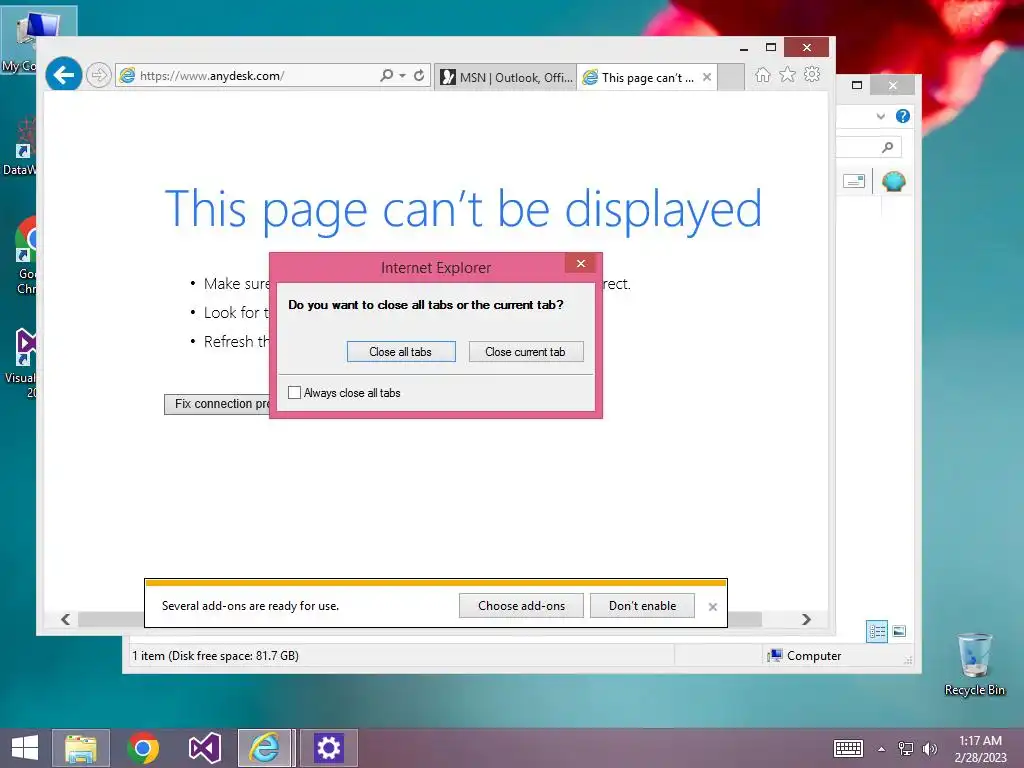This screenshot has width=1024, height=768.
Task: Open the Tools gear menu in Internet Explorer
Action: coord(812,74)
